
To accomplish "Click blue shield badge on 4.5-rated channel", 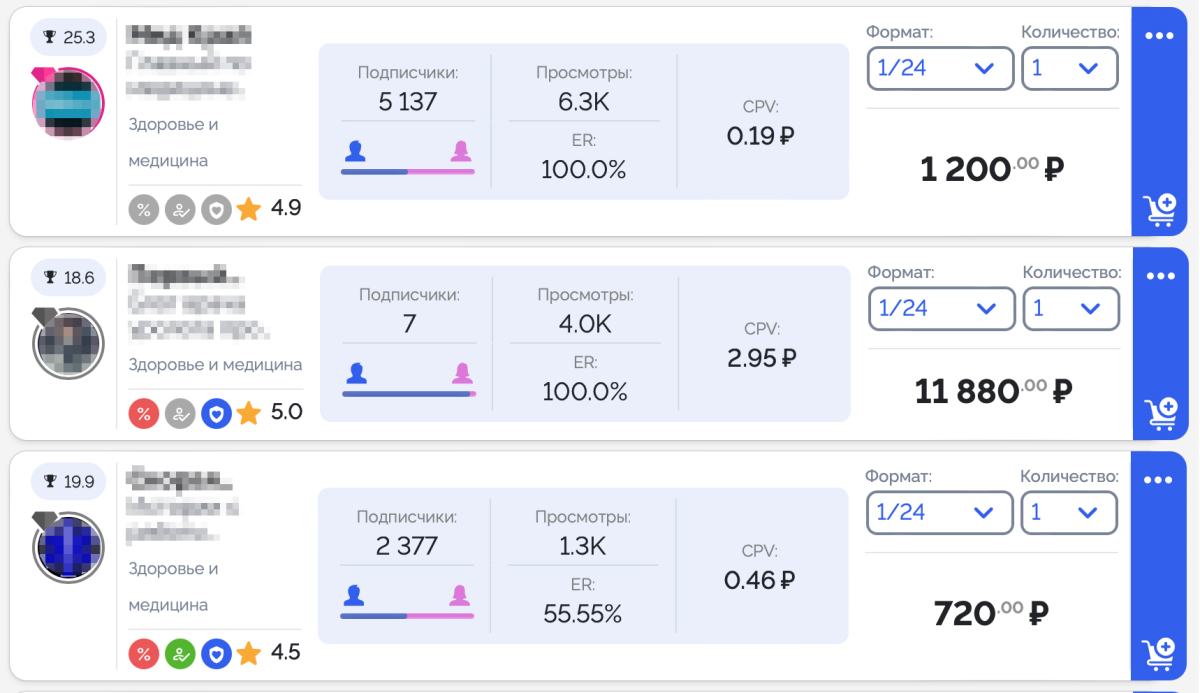I will point(216,654).
